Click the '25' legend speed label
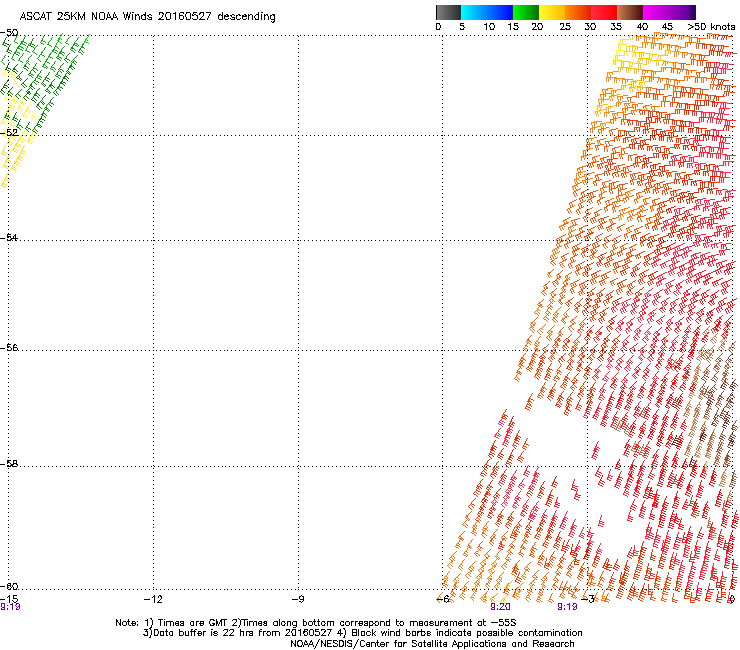This screenshot has height=650, width=740. tap(565, 27)
